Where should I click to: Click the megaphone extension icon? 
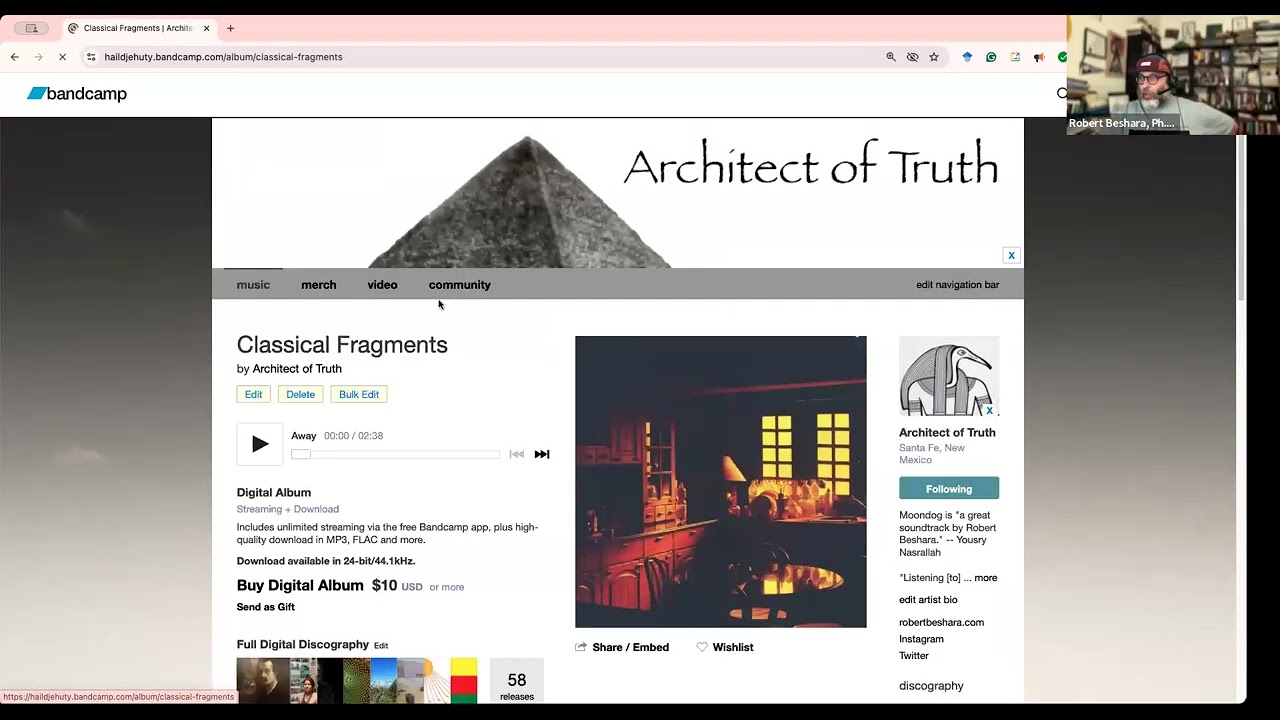click(x=1039, y=57)
